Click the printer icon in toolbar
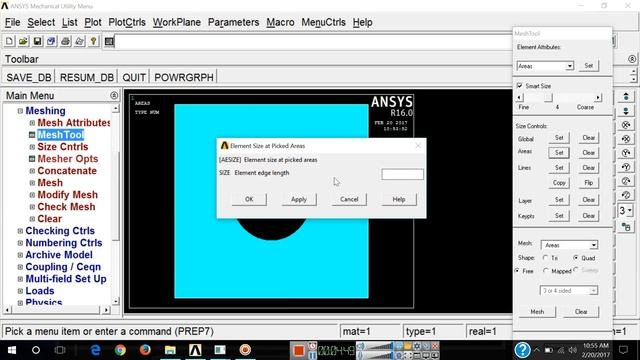The image size is (640, 360). 65,41
